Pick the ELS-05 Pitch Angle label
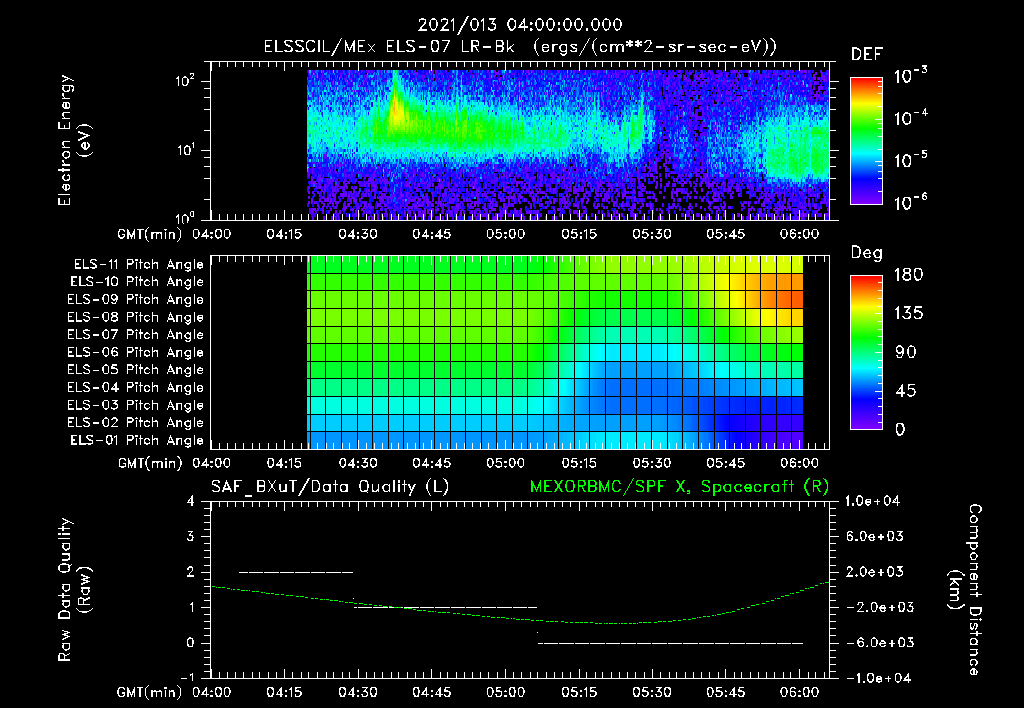Screen dimensions: 1024x708 pos(135,370)
